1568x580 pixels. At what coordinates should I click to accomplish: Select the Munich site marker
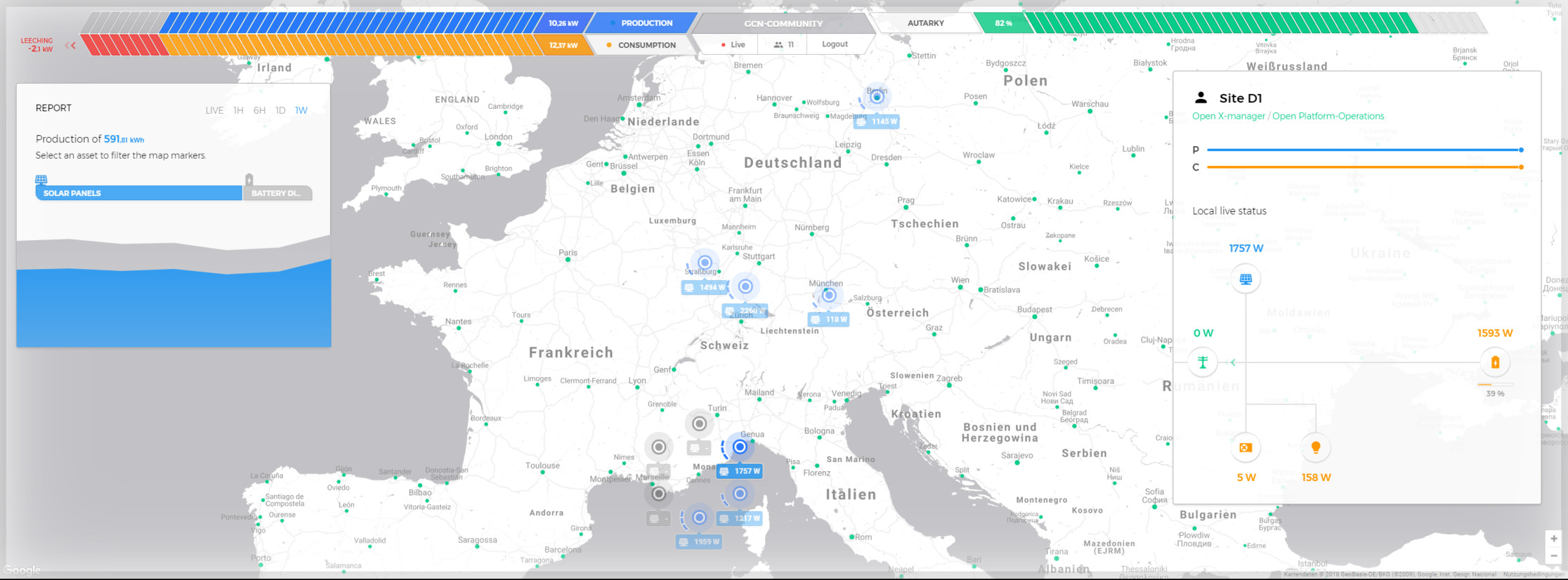(x=829, y=296)
